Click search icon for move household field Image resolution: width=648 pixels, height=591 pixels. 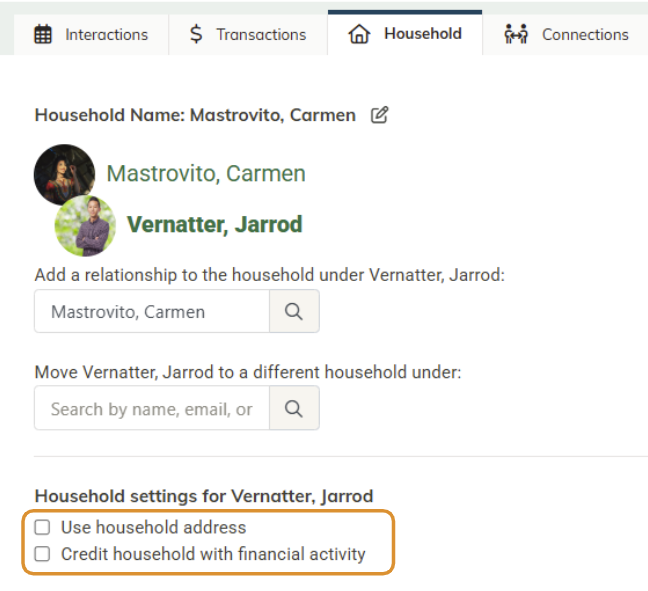294,408
